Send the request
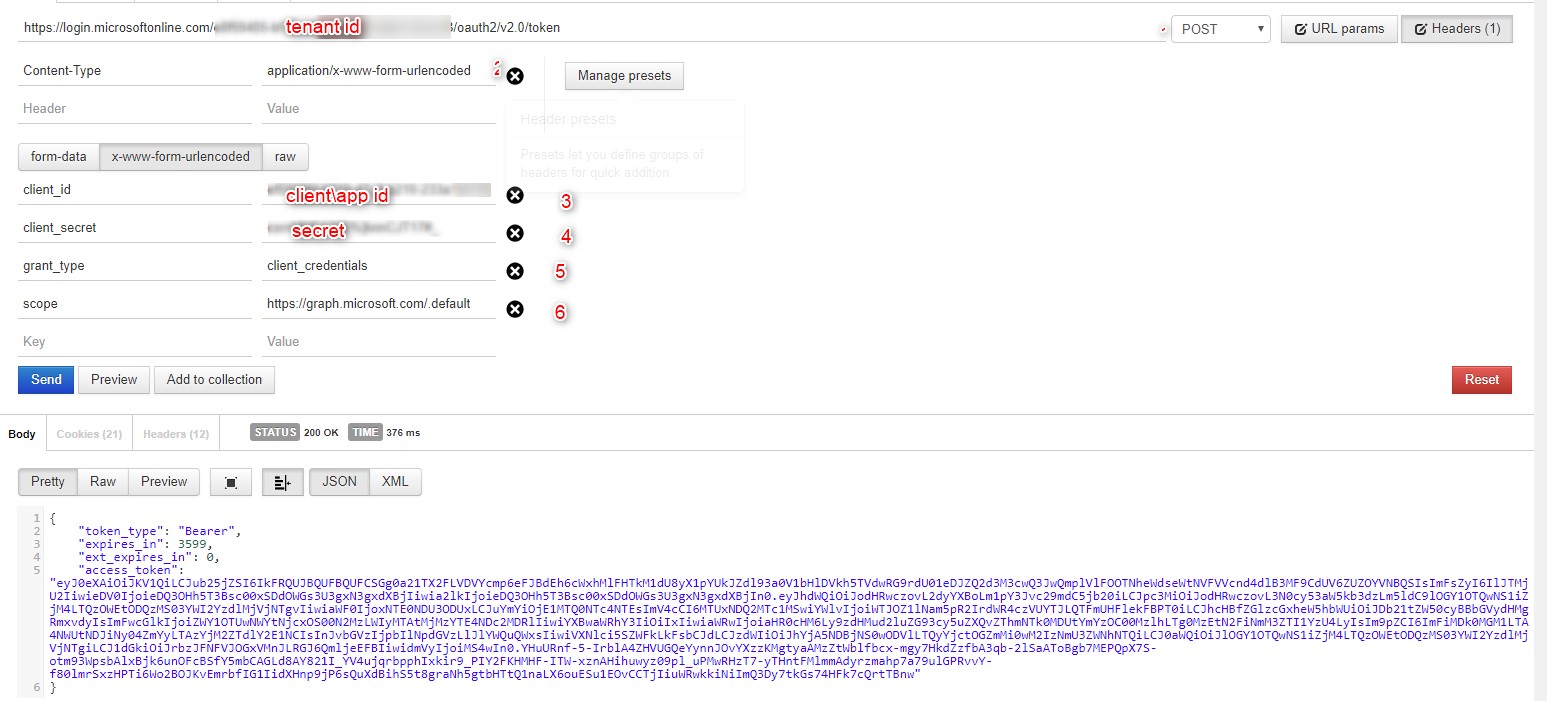The image size is (1547, 701). coord(46,380)
